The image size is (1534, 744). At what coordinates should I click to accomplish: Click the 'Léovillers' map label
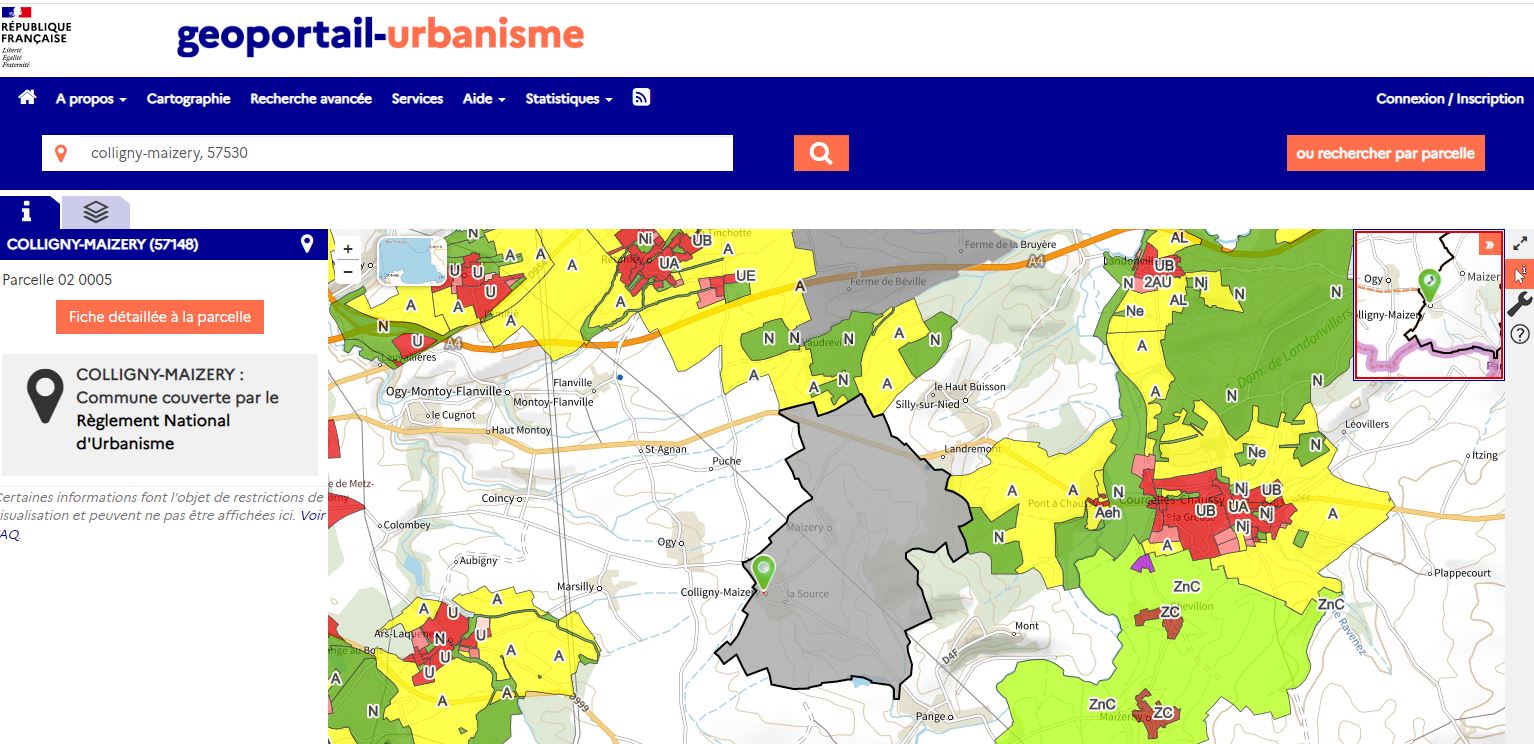1367,424
